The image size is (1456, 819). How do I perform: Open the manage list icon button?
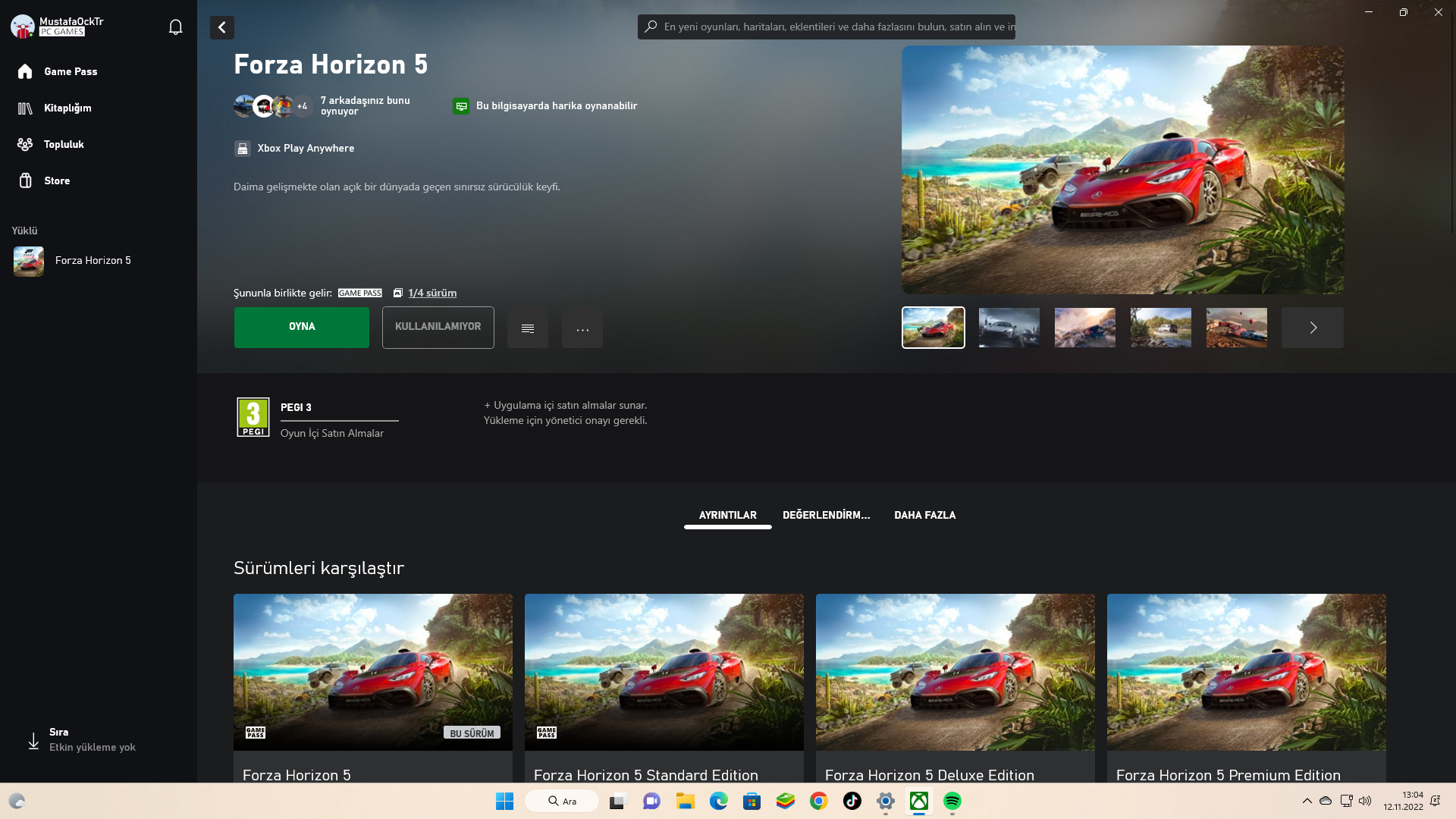click(528, 328)
